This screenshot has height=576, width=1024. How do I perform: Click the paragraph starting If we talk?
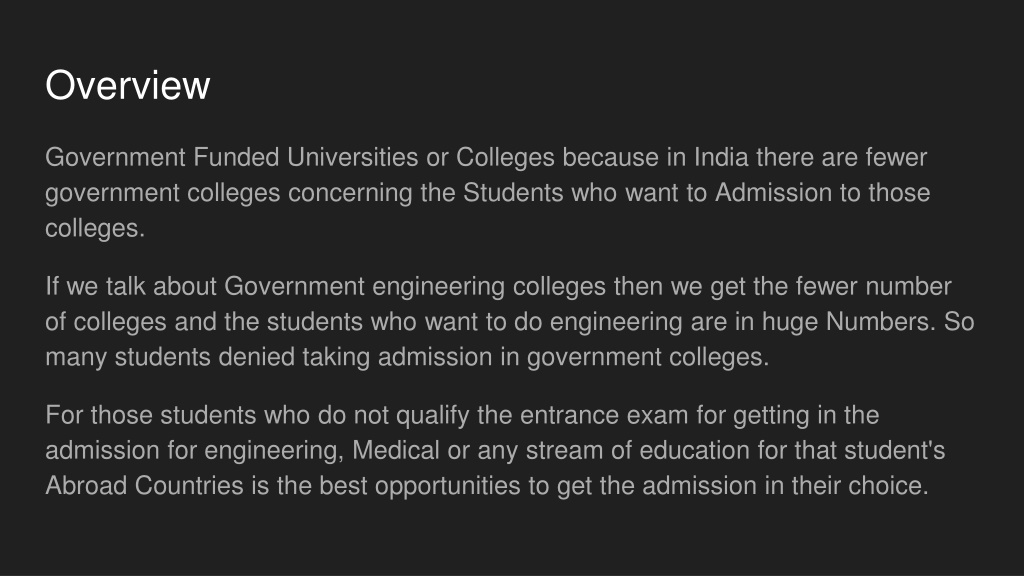(509, 322)
